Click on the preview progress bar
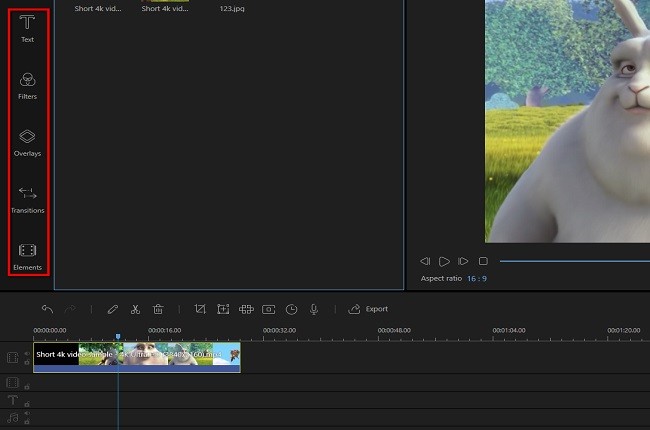This screenshot has width=650, height=430. pyautogui.click(x=575, y=261)
